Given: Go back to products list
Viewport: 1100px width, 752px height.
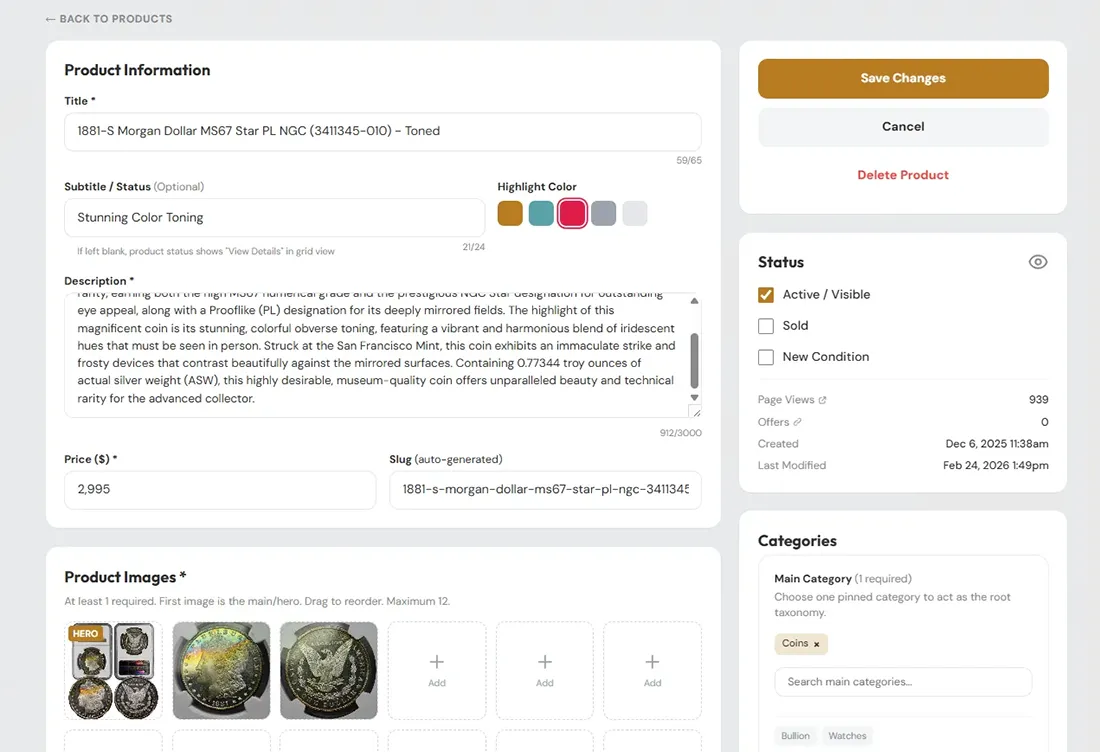Looking at the screenshot, I should tap(109, 19).
